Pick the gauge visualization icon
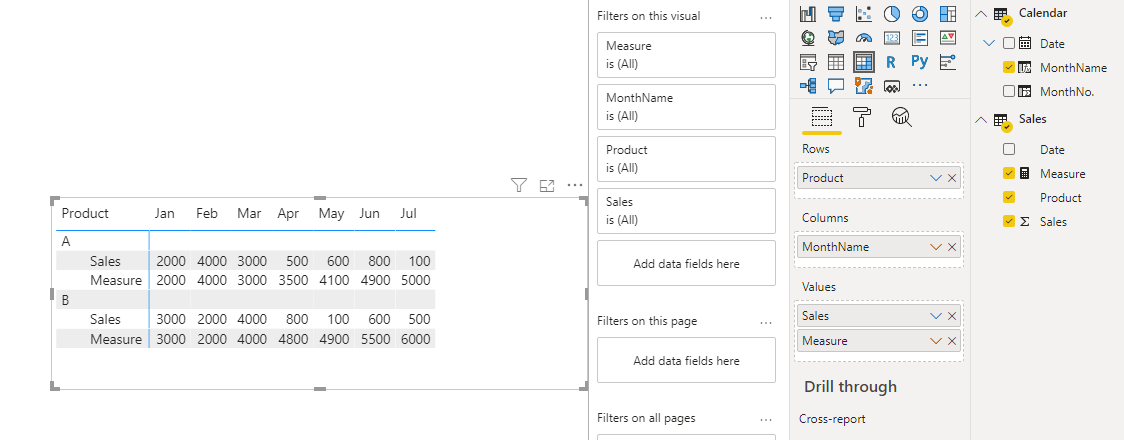 864,37
